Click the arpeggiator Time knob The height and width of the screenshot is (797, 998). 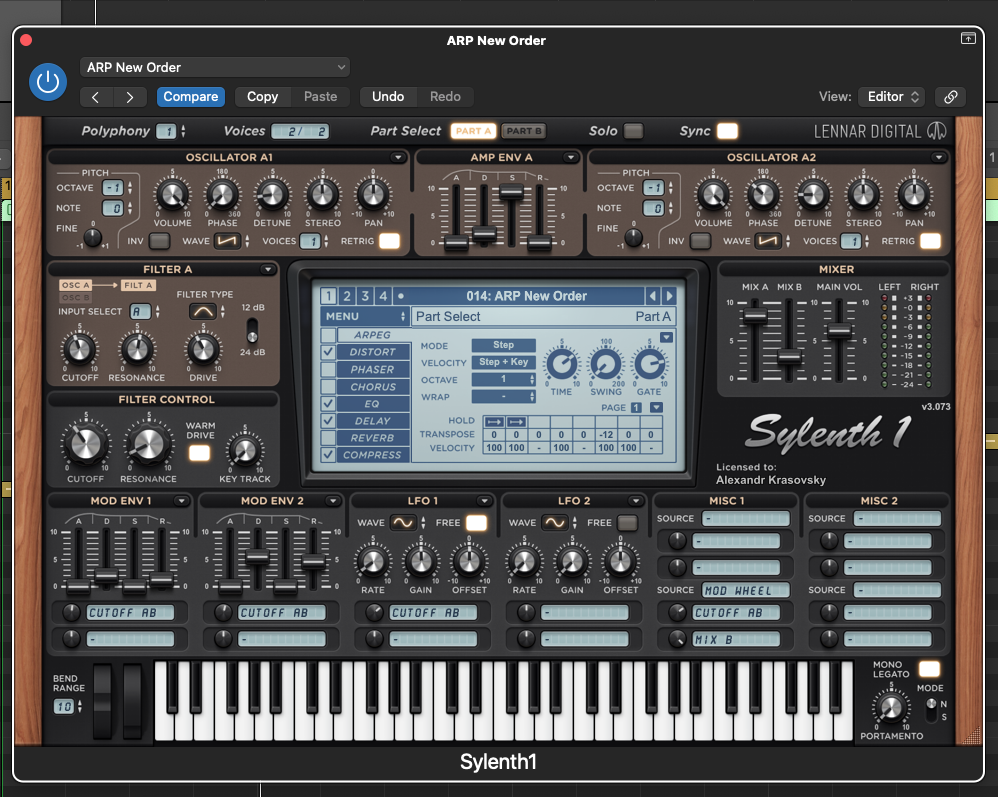[x=562, y=364]
